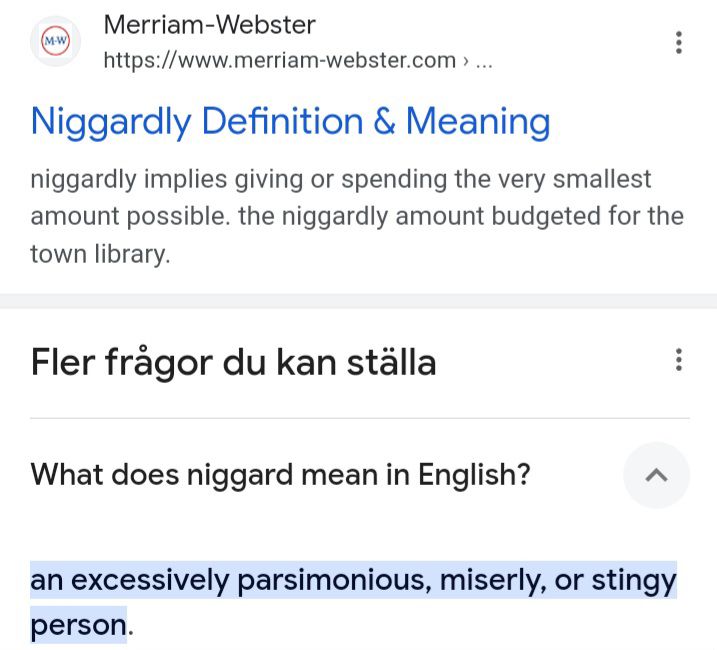Click the www.merriam-webster.com URL
Image resolution: width=717 pixels, height=650 pixels.
[x=280, y=60]
